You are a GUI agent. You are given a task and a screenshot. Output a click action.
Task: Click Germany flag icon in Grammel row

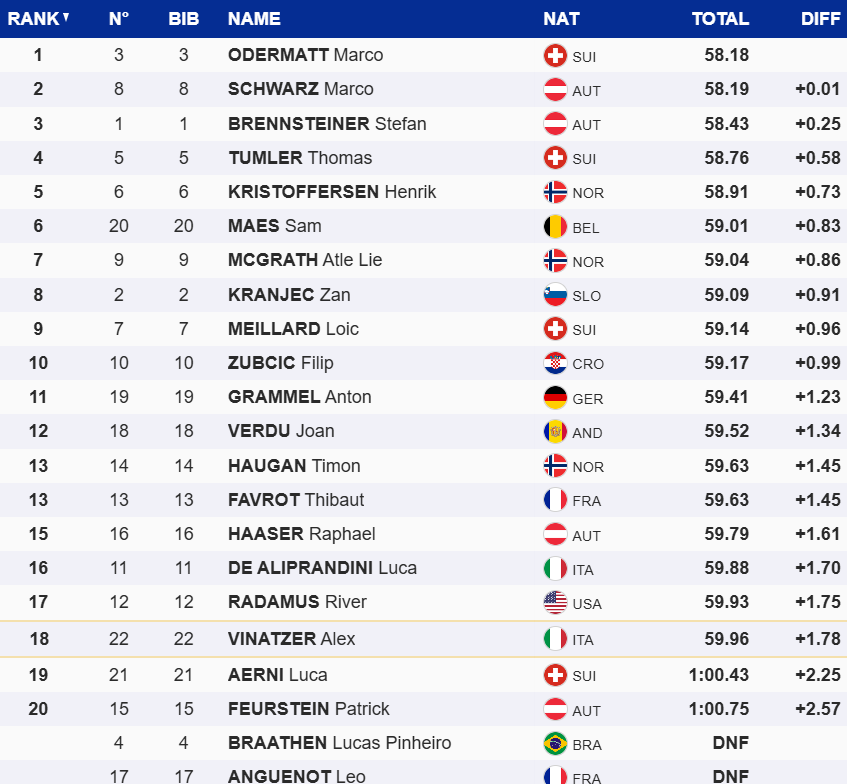pos(555,397)
